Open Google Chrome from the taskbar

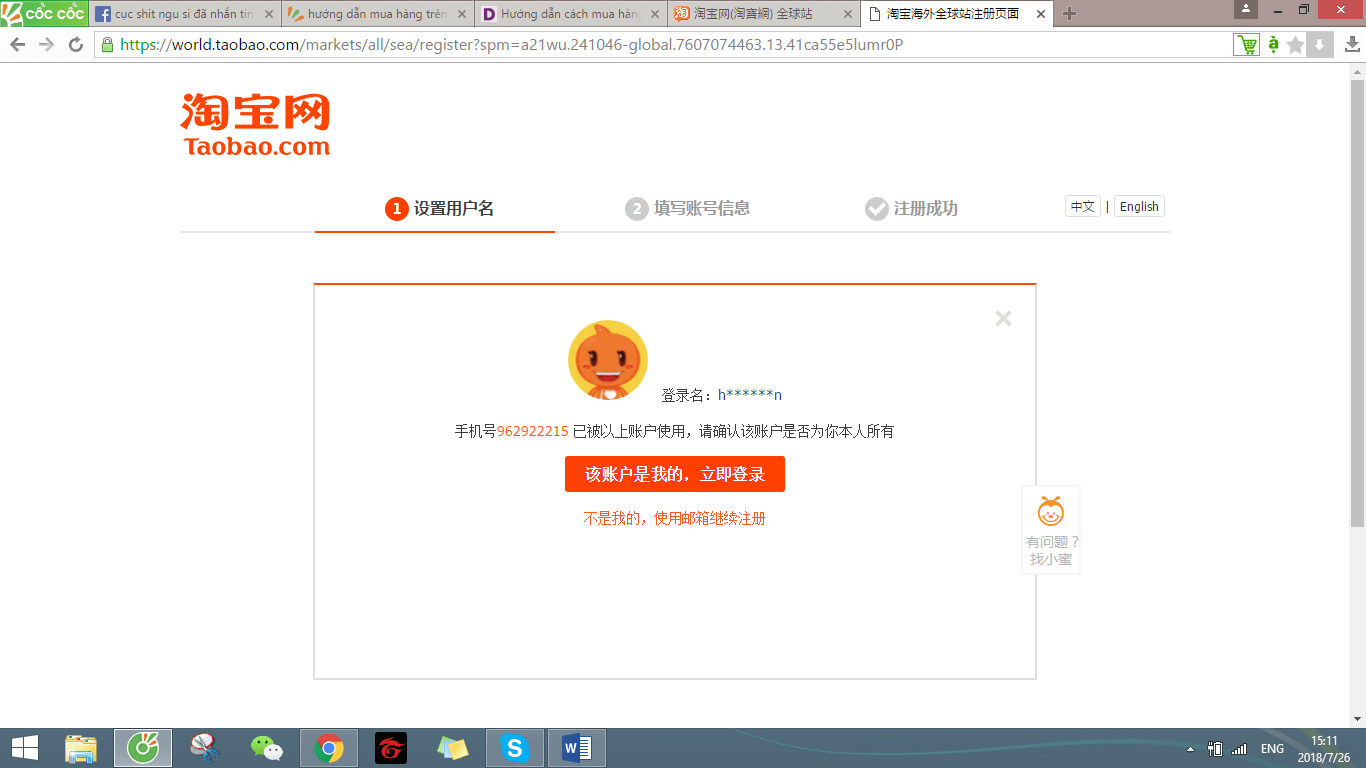[x=329, y=748]
